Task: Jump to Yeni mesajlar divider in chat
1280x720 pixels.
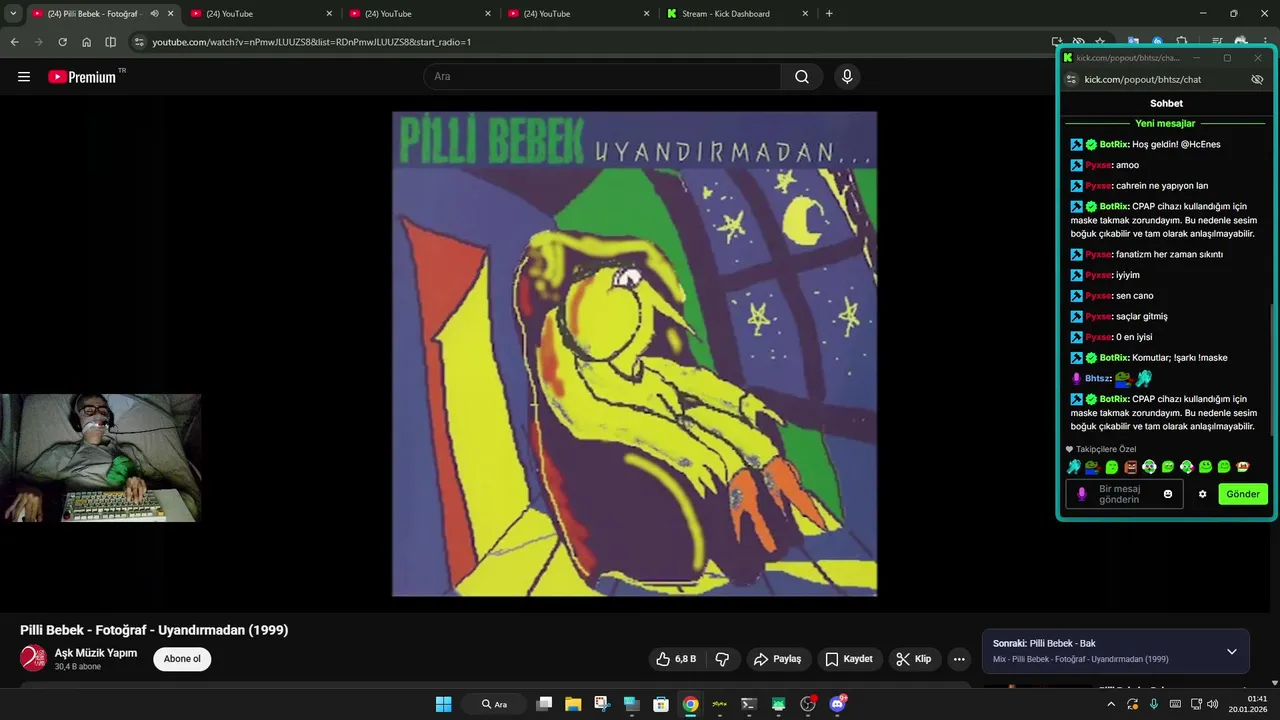Action: point(1165,124)
